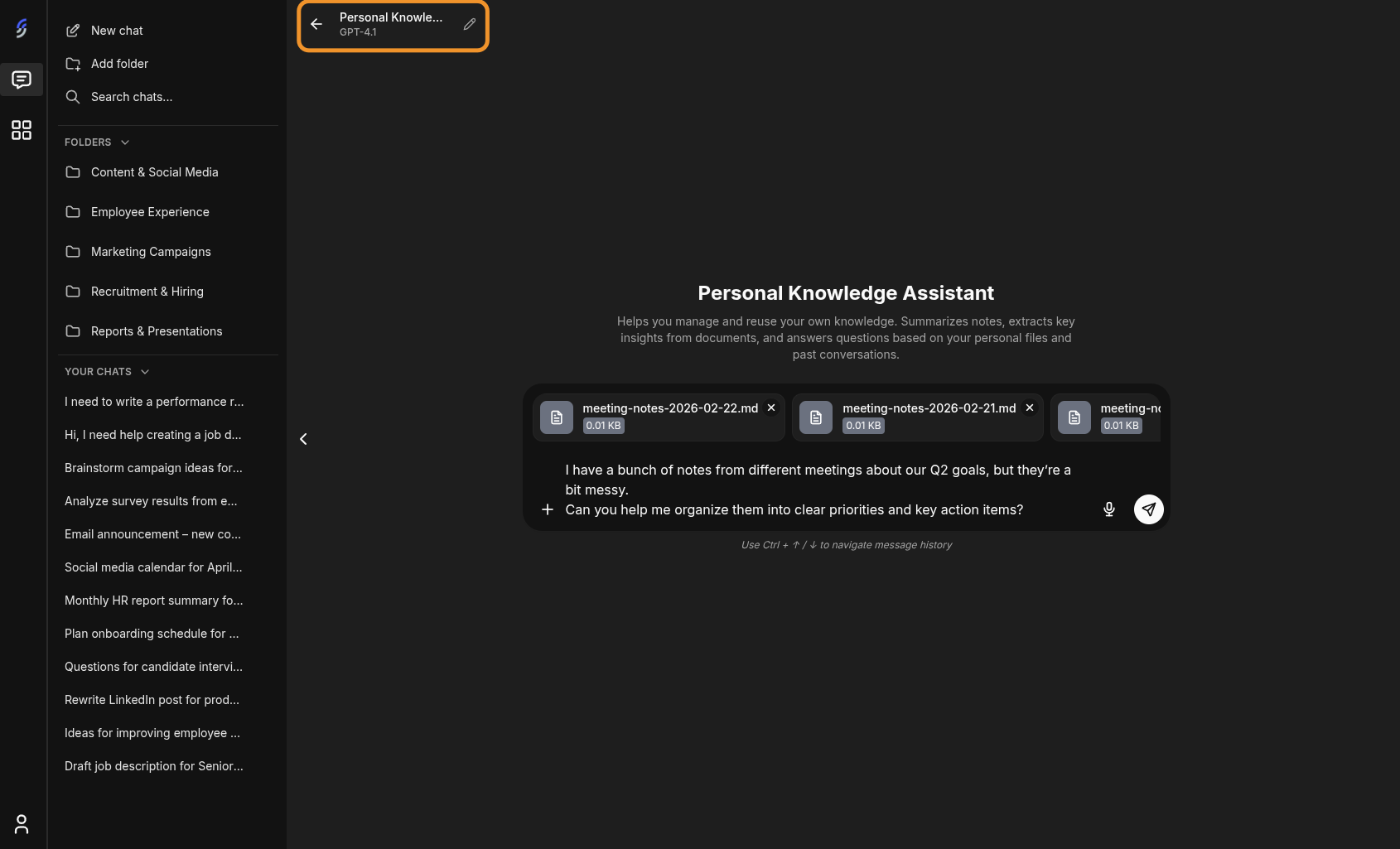Attach a file with the plus icon
This screenshot has height=849, width=1400.
coord(547,509)
